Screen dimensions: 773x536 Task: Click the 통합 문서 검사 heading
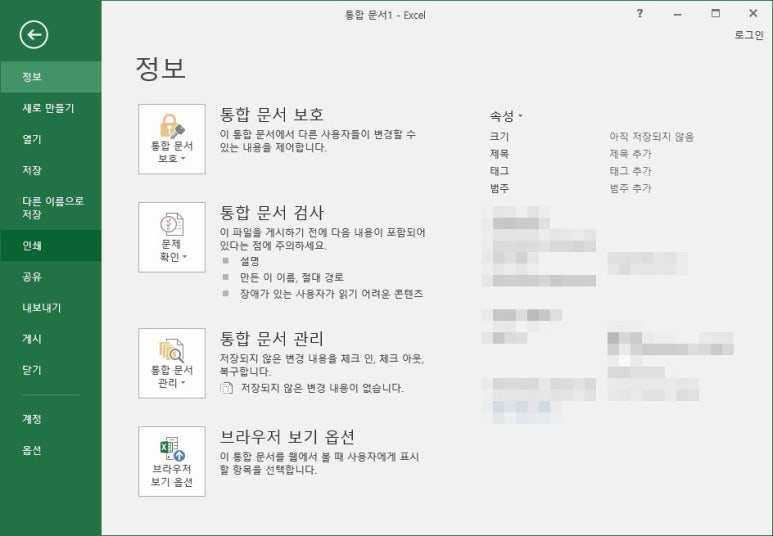coord(272,213)
